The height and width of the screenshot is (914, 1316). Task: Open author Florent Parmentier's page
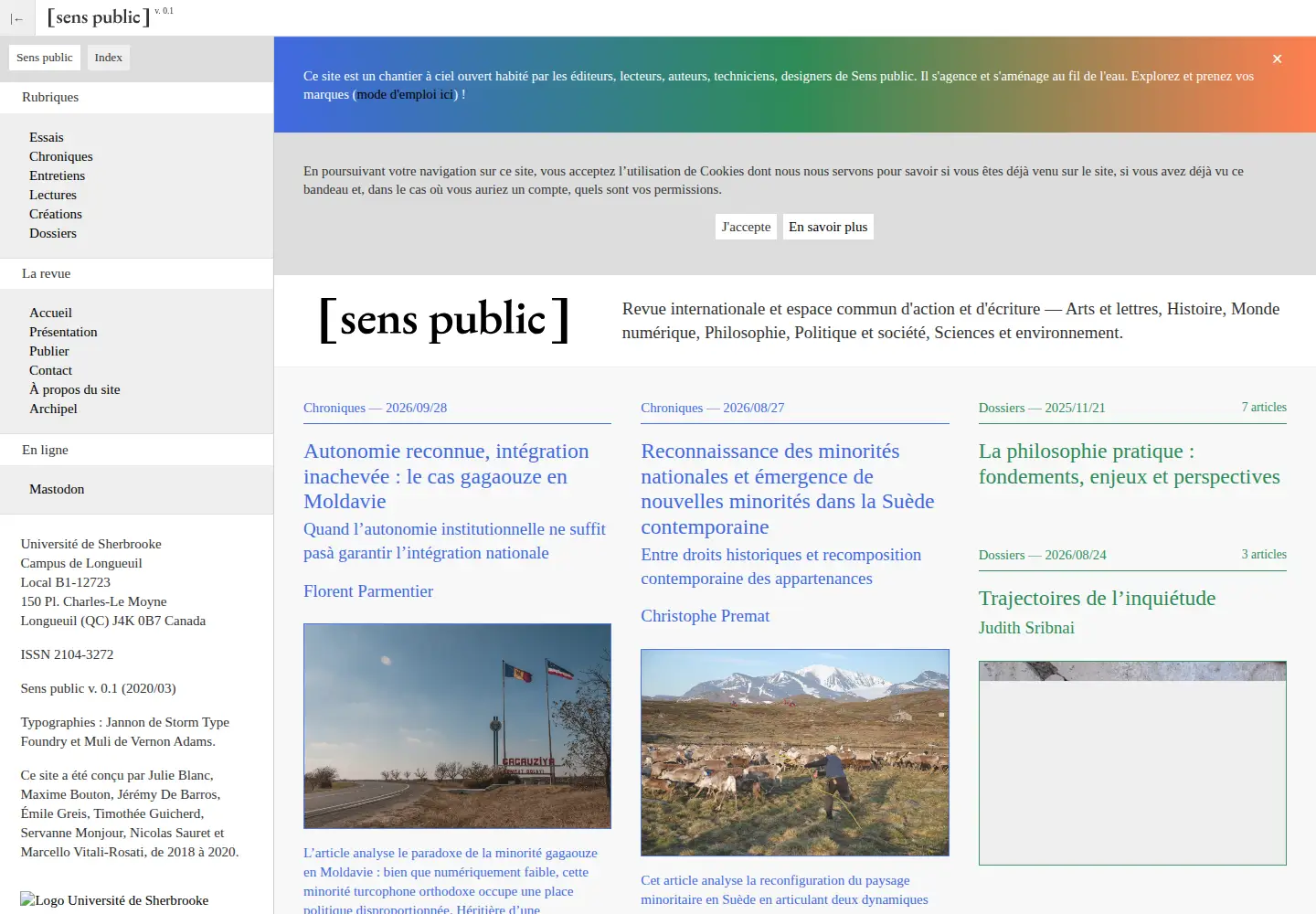368,591
